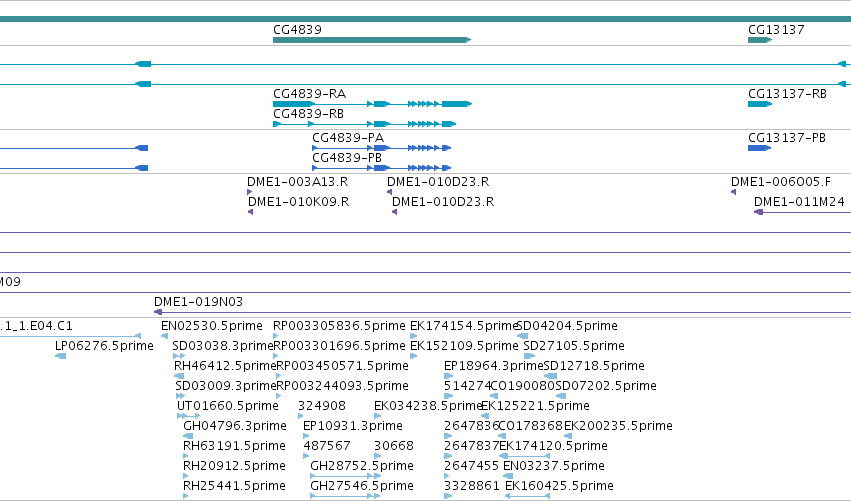The image size is (851, 501).
Task: Select the LP06276.5prime EST label
Action: (x=104, y=346)
